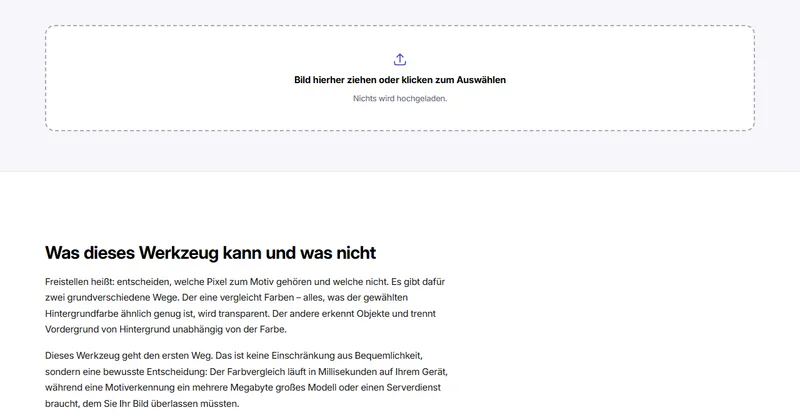
Task: Click the paragraph starting 'Dieses Werkzeug geht den ersten Weg'
Action: click(x=246, y=379)
